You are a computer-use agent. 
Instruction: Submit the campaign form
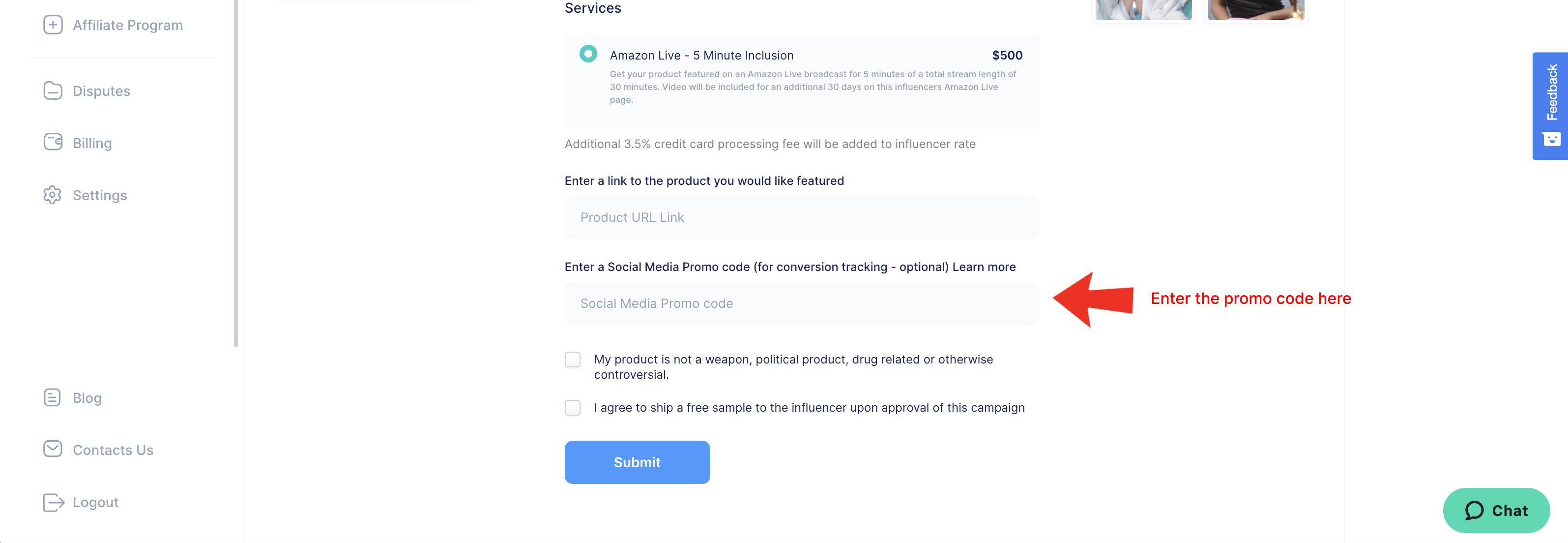(x=638, y=462)
